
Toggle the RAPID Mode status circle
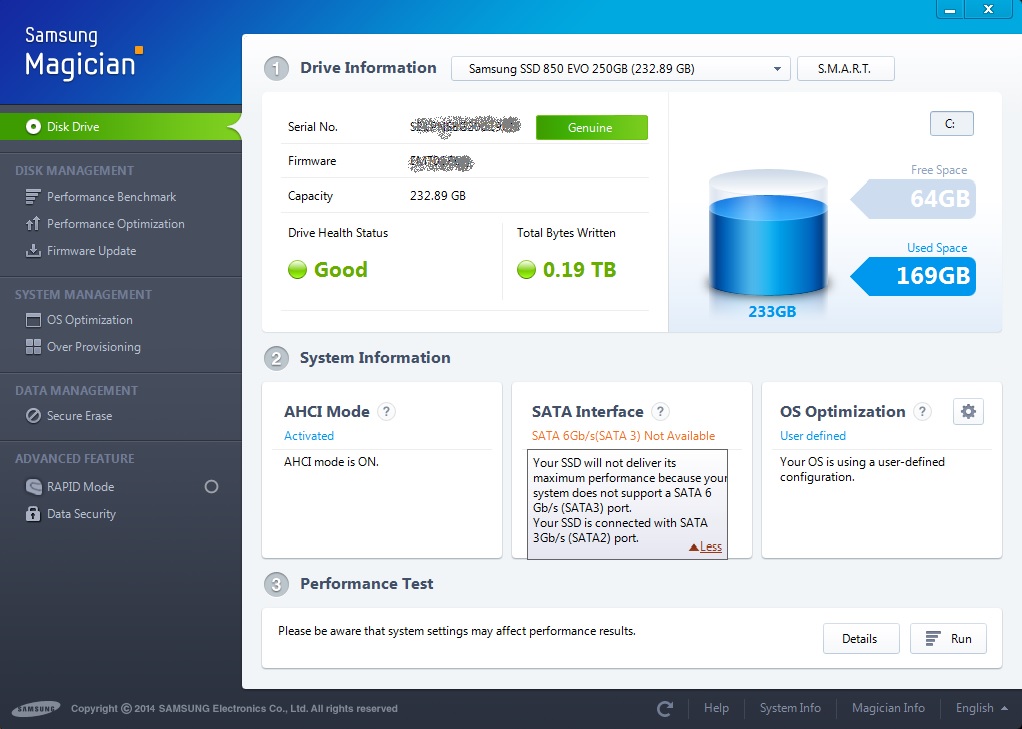tap(211, 487)
